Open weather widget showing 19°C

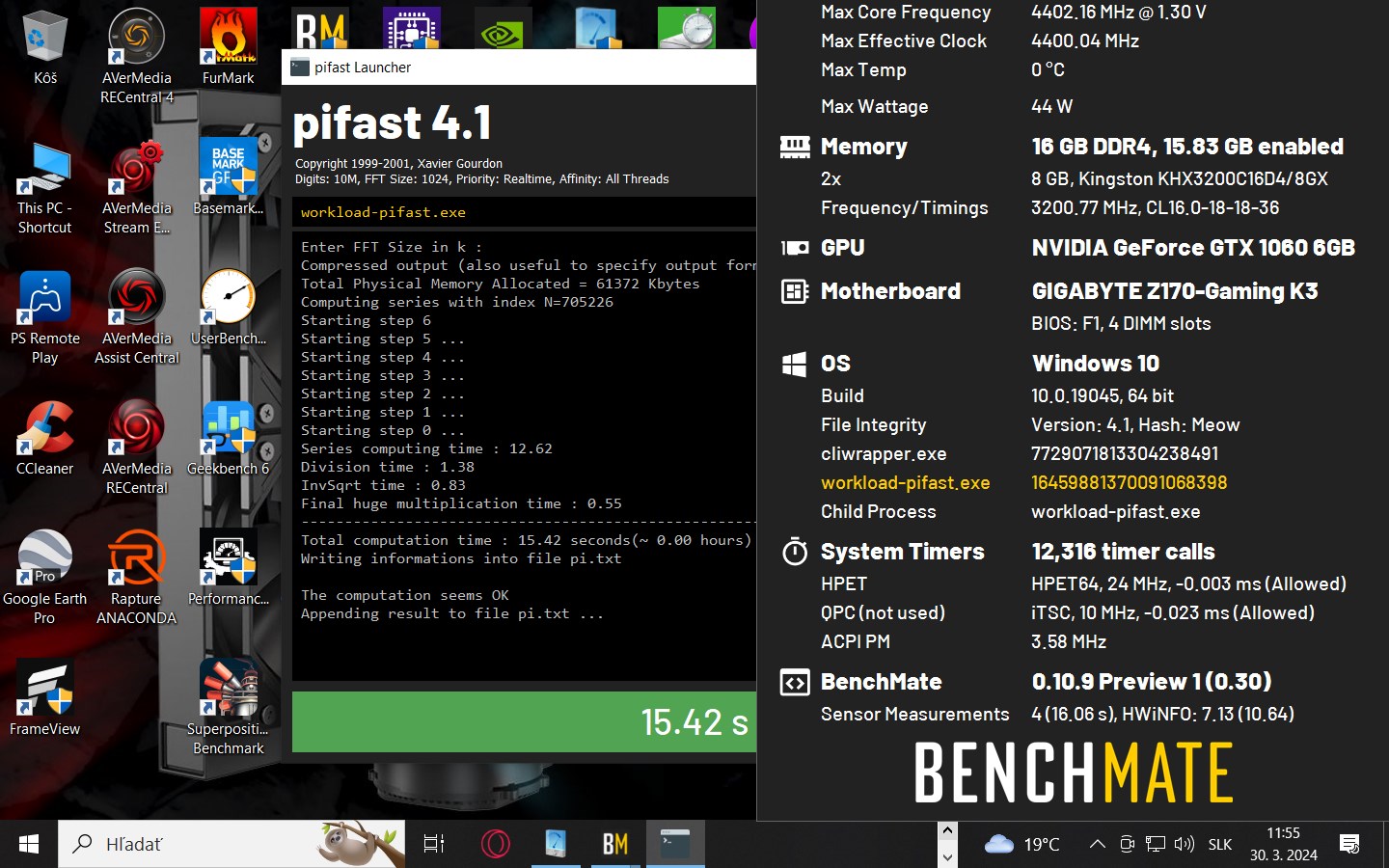pos(1021,844)
